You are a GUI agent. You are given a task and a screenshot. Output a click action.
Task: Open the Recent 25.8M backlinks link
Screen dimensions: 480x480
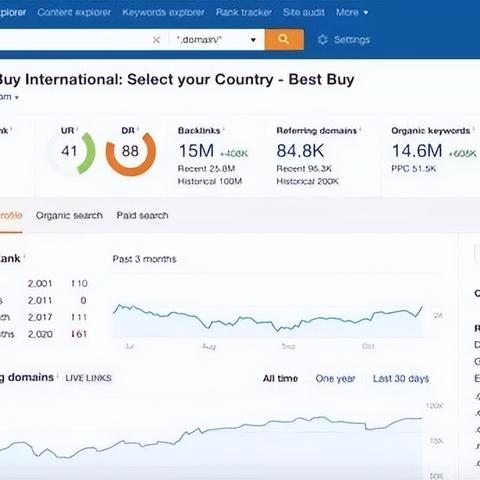pyautogui.click(x=206, y=169)
